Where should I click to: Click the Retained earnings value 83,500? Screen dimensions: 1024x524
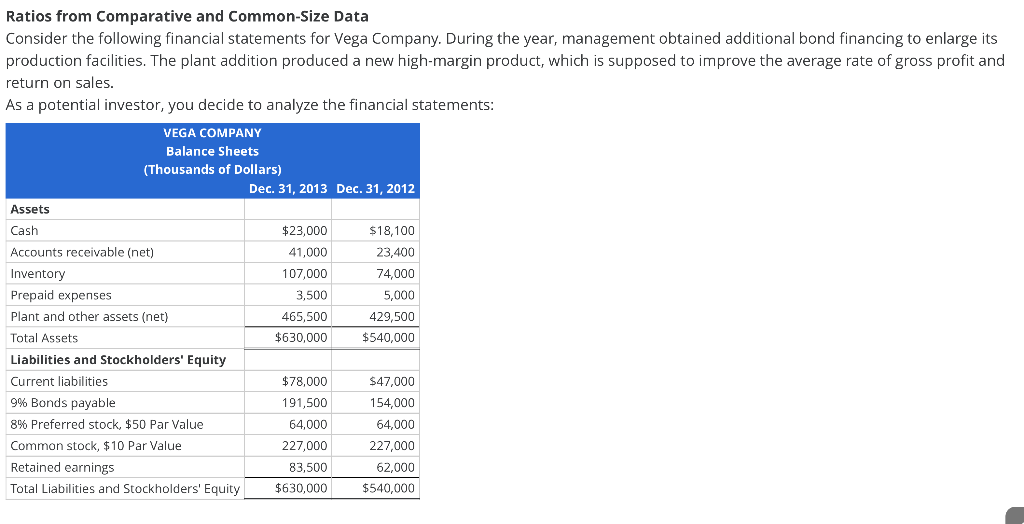[x=308, y=468]
